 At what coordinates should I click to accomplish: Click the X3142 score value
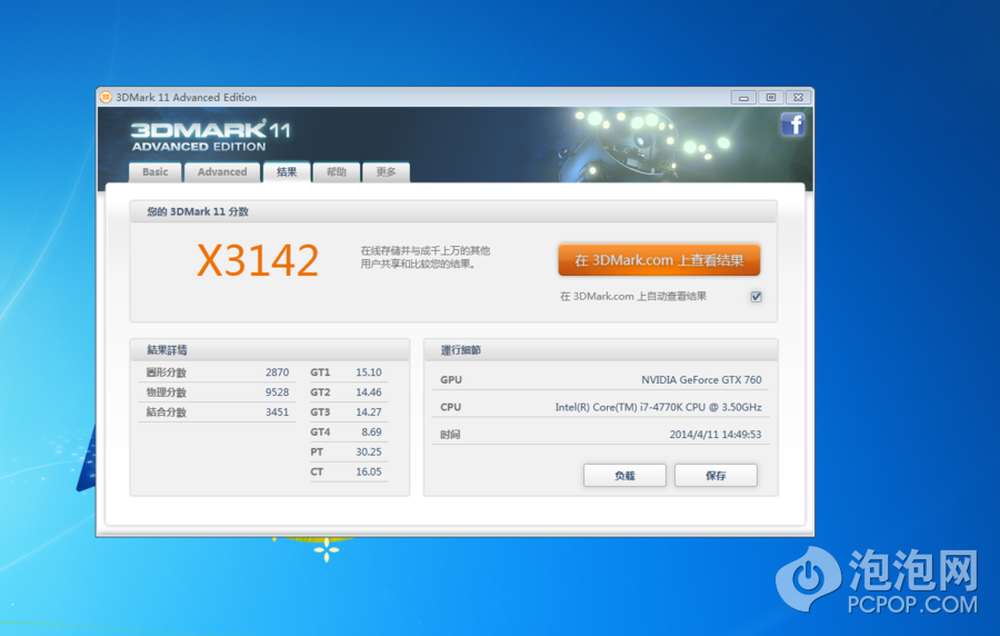coord(258,260)
